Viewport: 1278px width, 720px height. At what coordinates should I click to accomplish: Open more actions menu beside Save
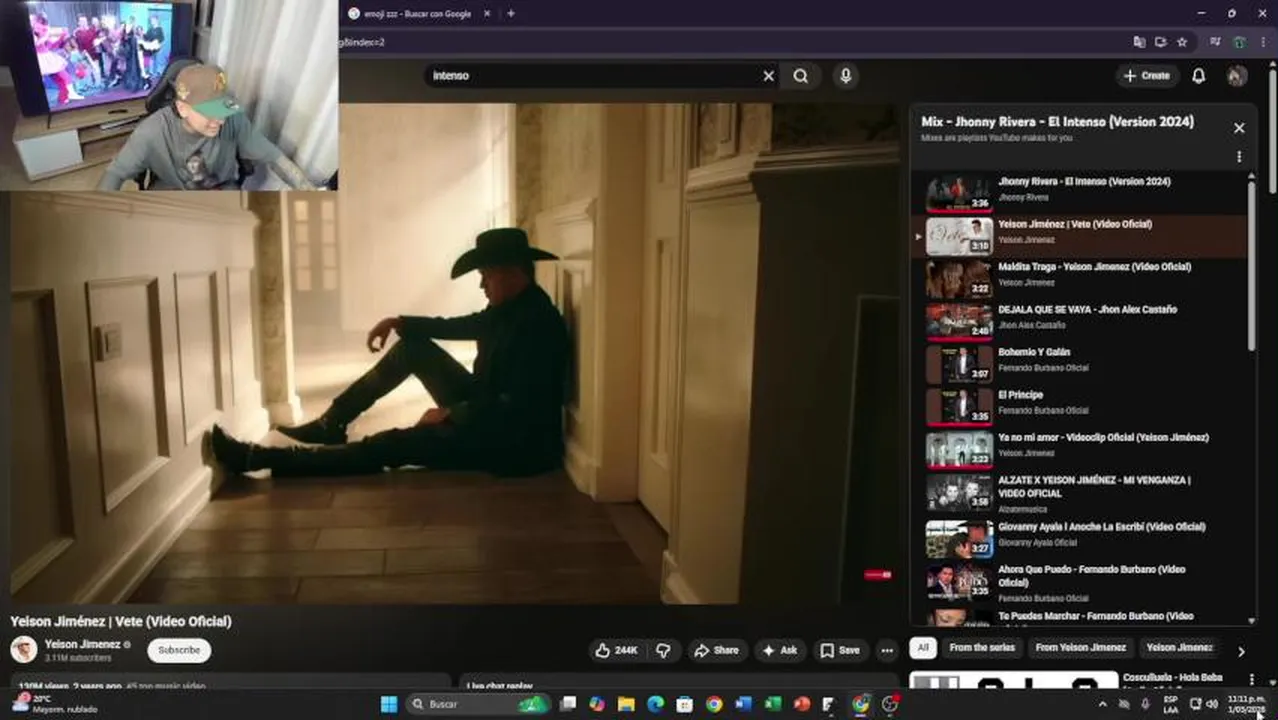(887, 650)
